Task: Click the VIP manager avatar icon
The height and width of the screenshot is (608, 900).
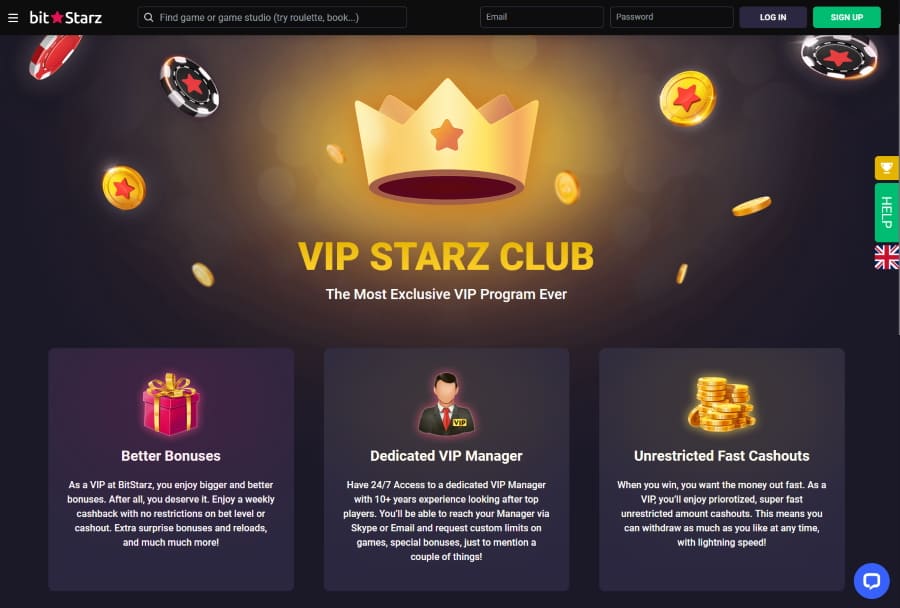Action: tap(447, 403)
